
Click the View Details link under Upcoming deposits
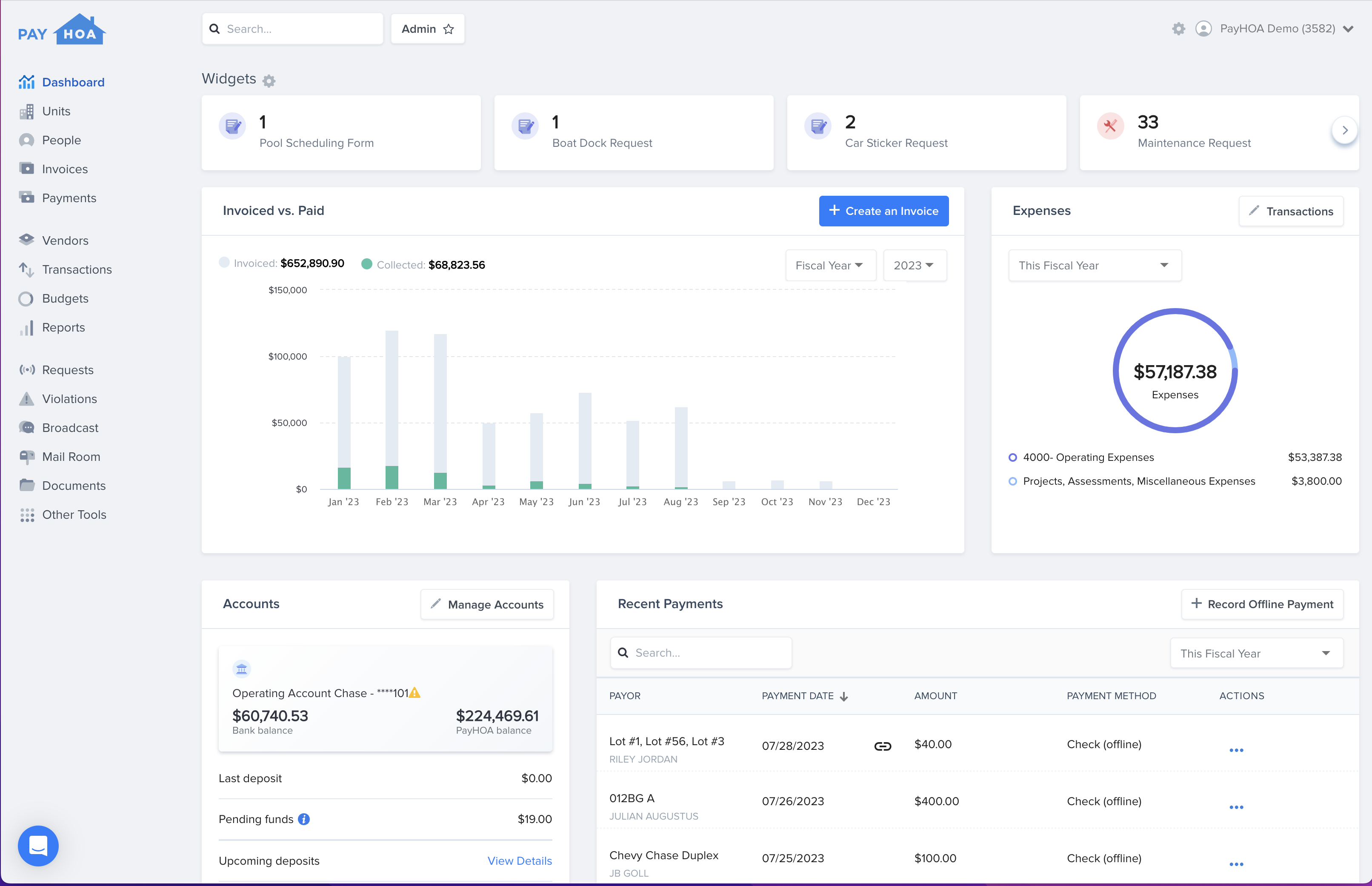click(519, 860)
